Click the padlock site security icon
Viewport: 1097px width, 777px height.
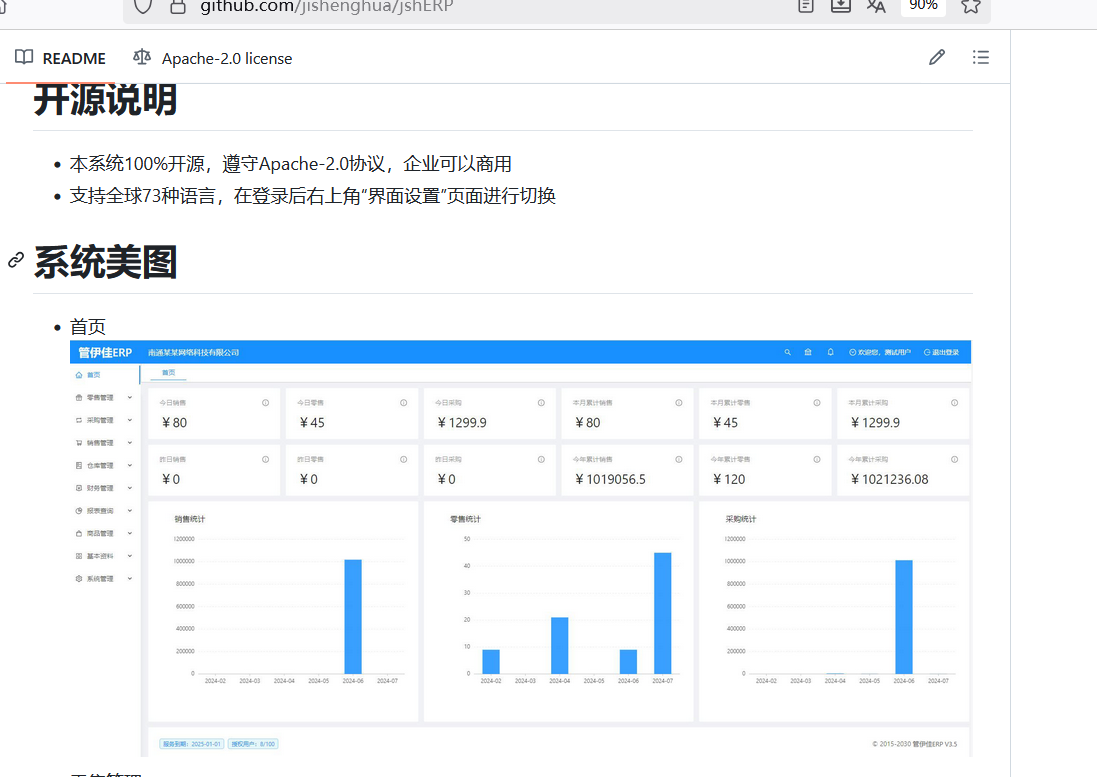point(178,6)
